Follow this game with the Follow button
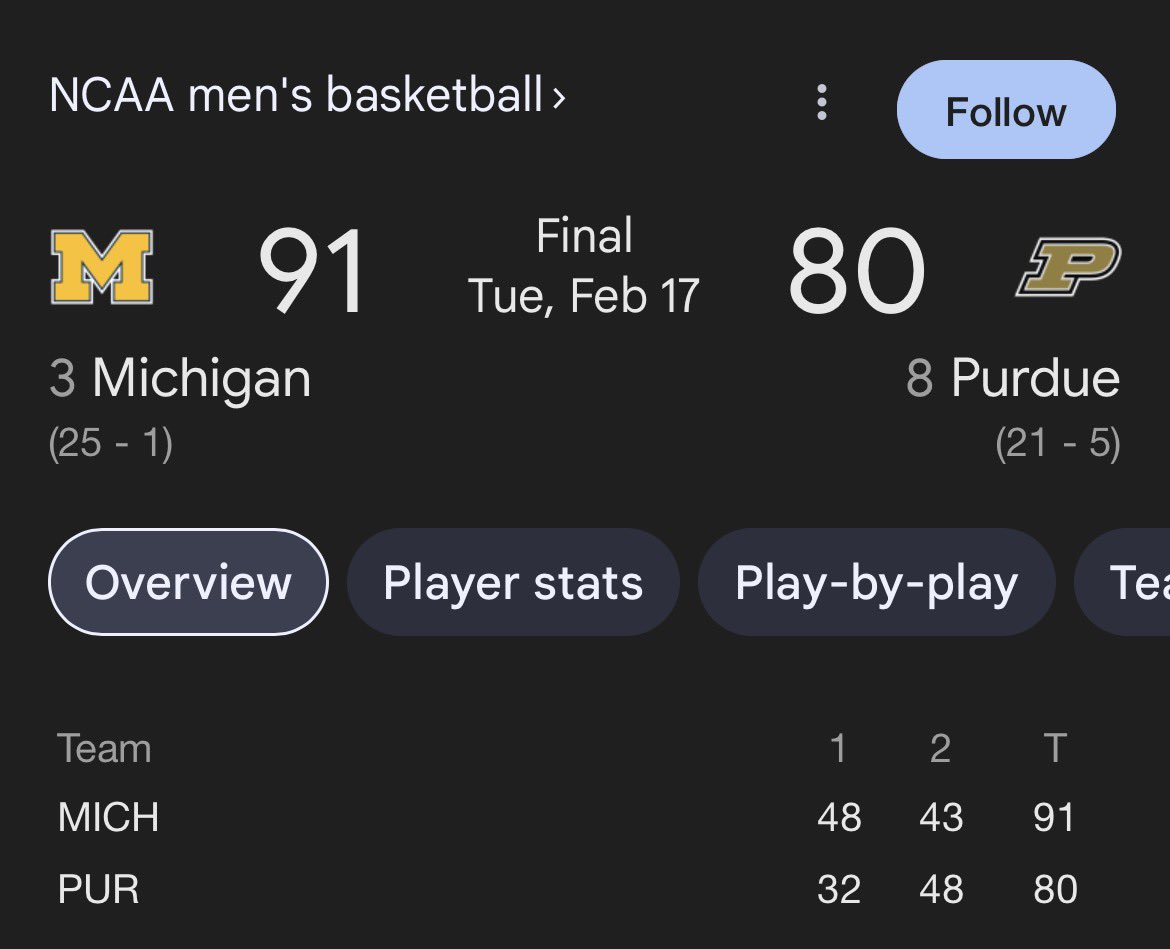The image size is (1170, 949). (1006, 110)
